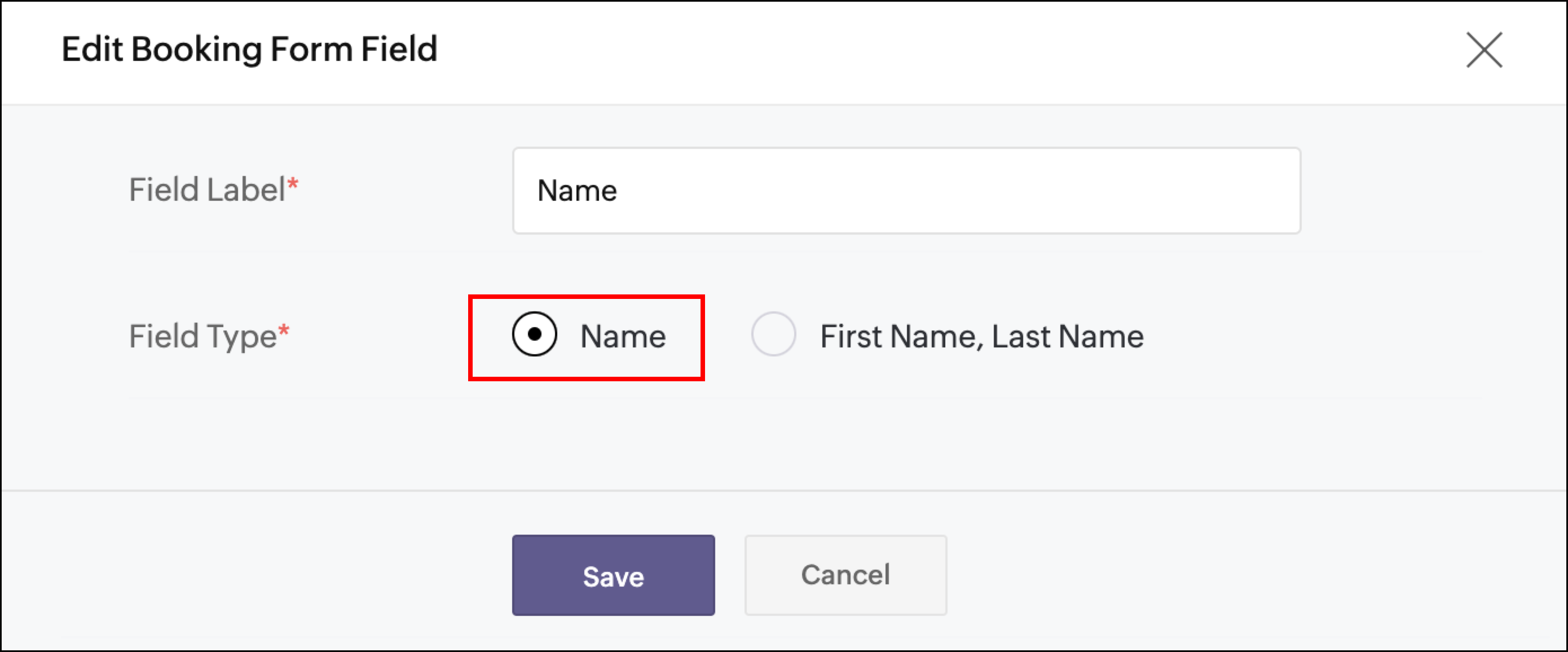This screenshot has width=1568, height=652.
Task: Click the Field Label text input
Action: (x=906, y=191)
